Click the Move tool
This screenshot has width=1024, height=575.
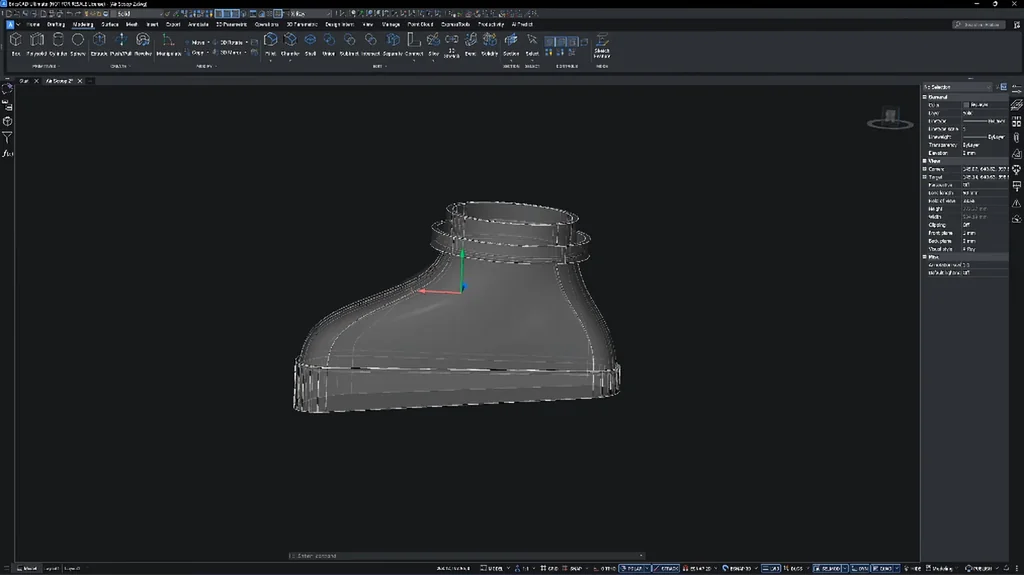(x=195, y=42)
